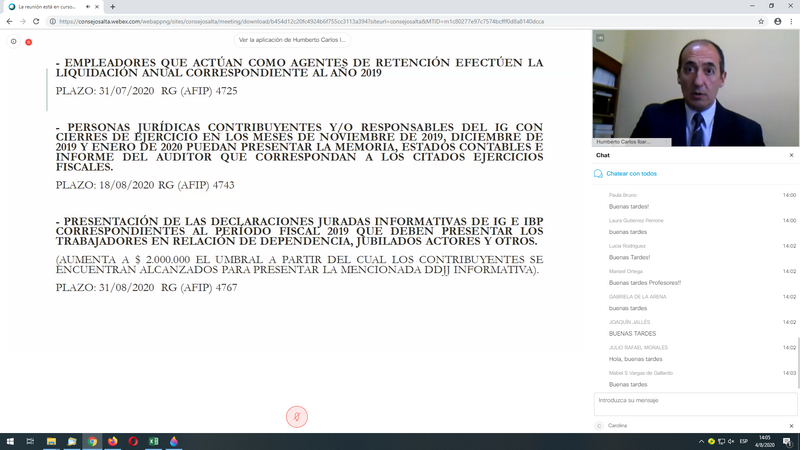This screenshot has width=800, height=450.
Task: Collapse the video panel icon
Action: pyautogui.click(x=600, y=38)
